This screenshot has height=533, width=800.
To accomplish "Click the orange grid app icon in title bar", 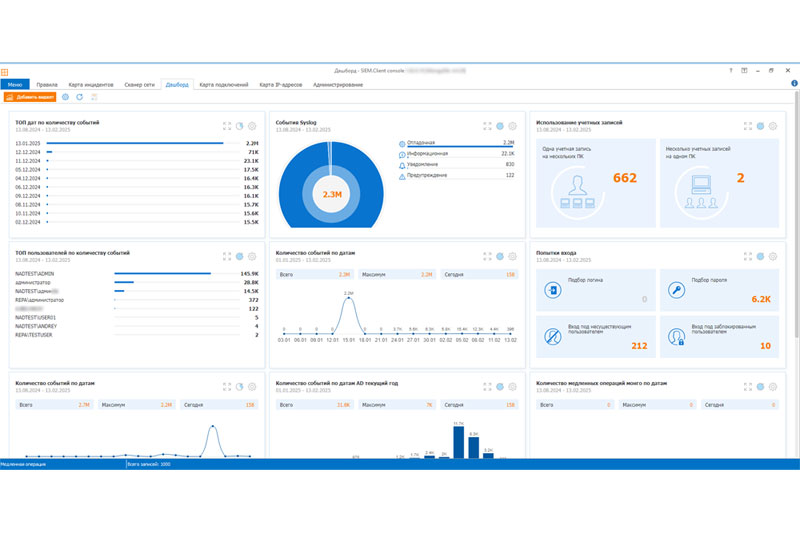I will [x=5, y=72].
